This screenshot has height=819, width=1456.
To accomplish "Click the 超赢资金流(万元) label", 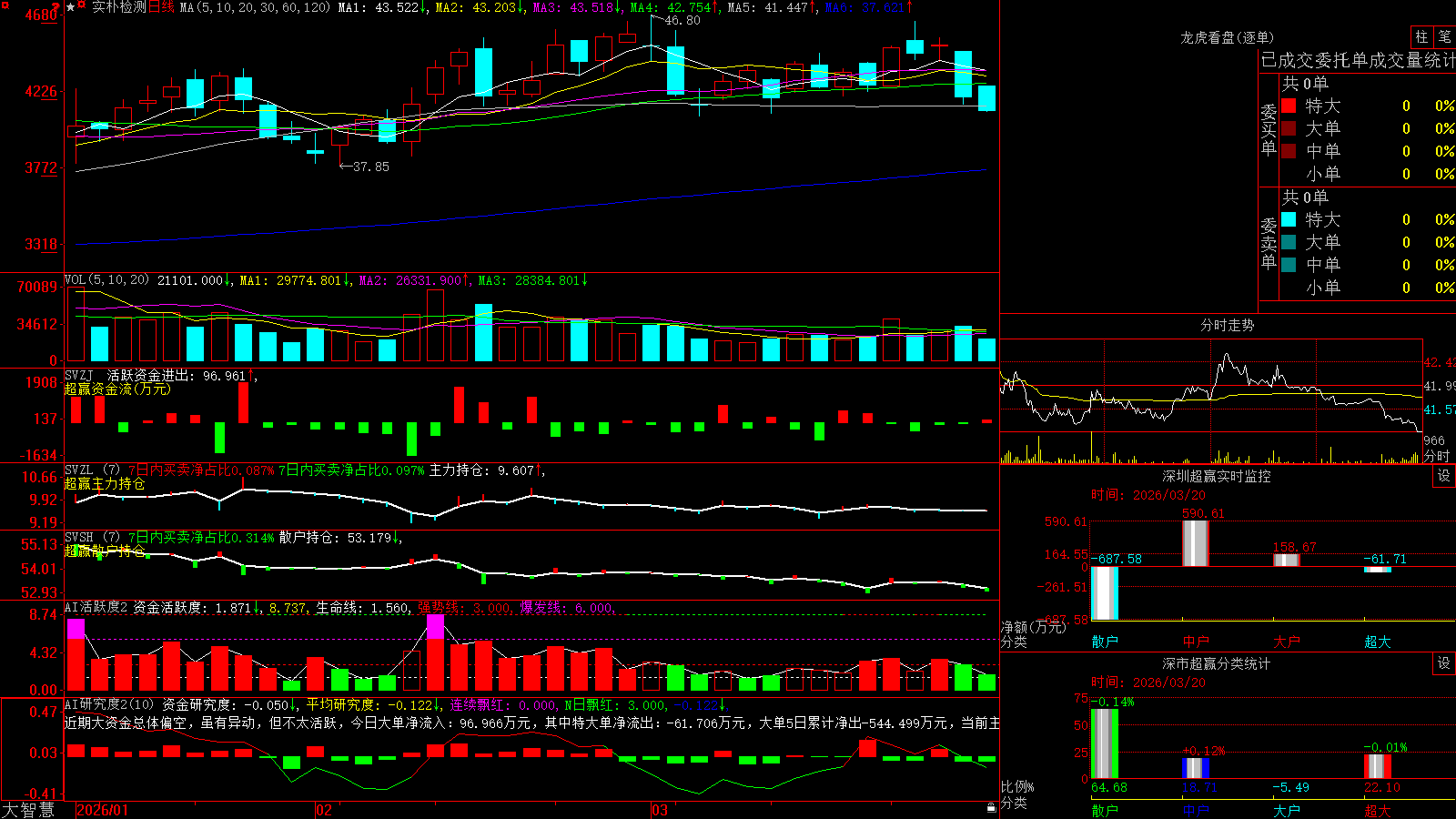I will [117, 389].
